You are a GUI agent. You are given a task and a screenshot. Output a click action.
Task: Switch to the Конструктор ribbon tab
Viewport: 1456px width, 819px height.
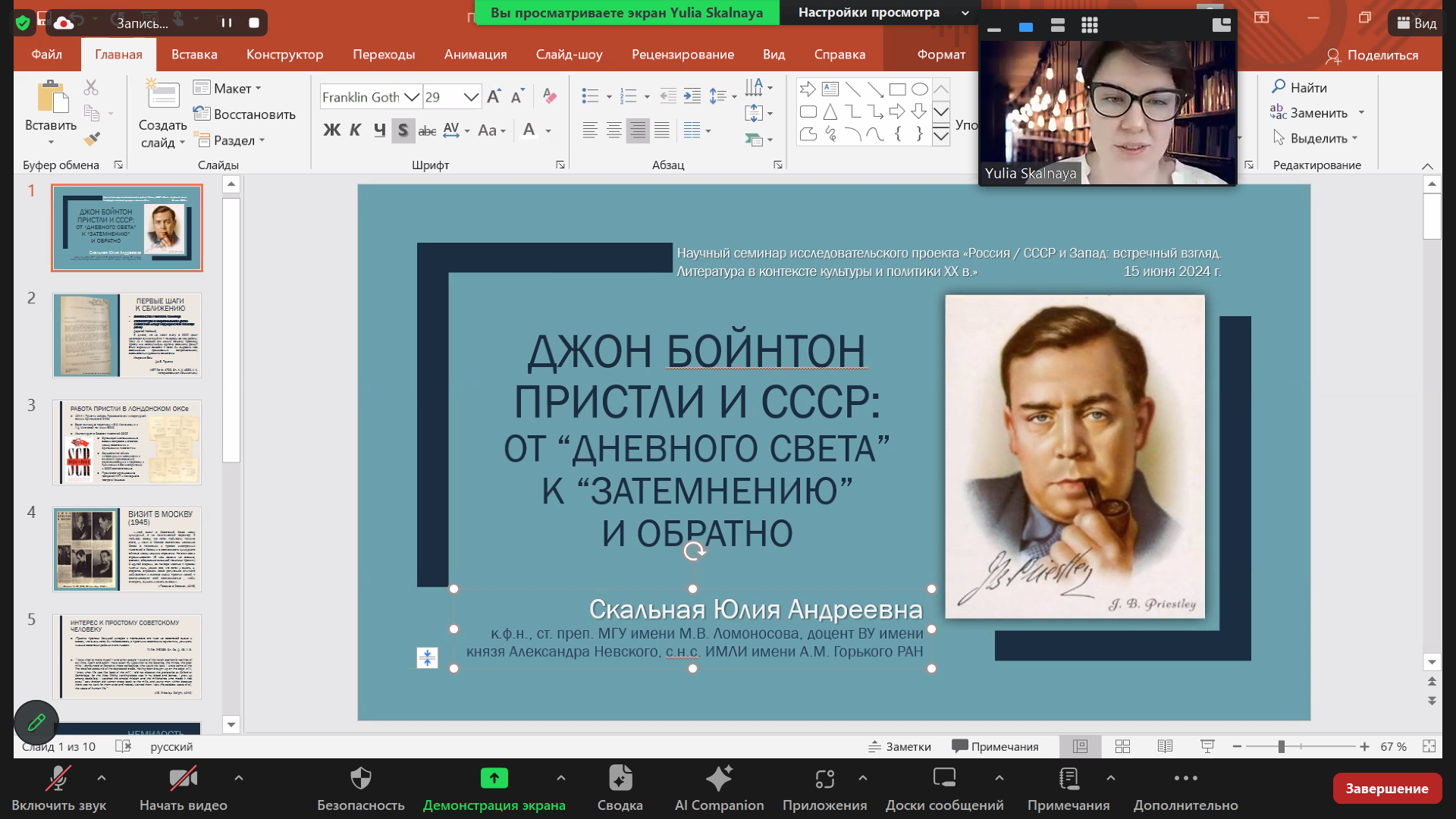pyautogui.click(x=284, y=55)
